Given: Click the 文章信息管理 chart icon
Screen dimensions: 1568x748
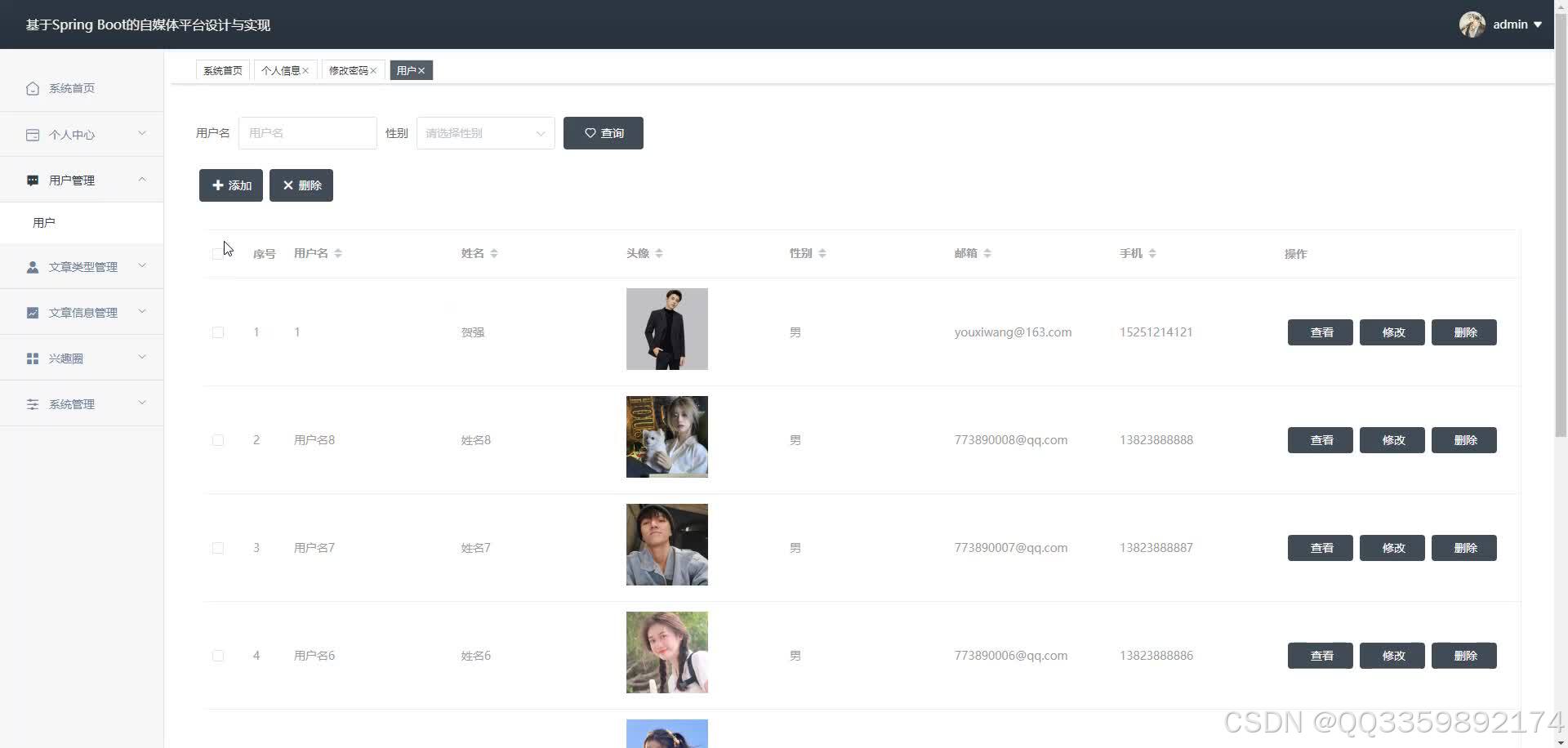Looking at the screenshot, I should pyautogui.click(x=33, y=313).
